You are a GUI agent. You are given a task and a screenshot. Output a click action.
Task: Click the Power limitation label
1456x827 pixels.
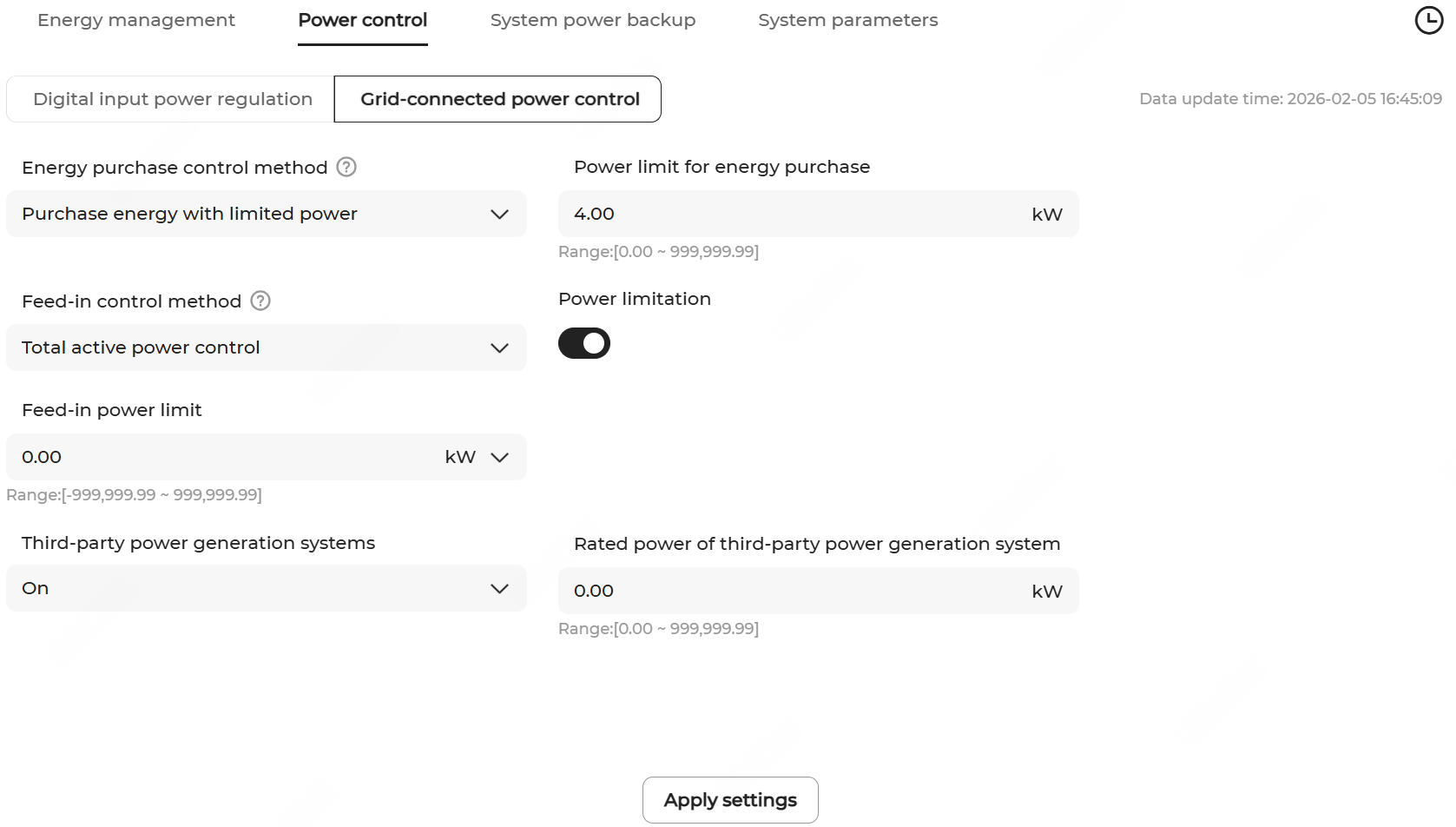635,299
